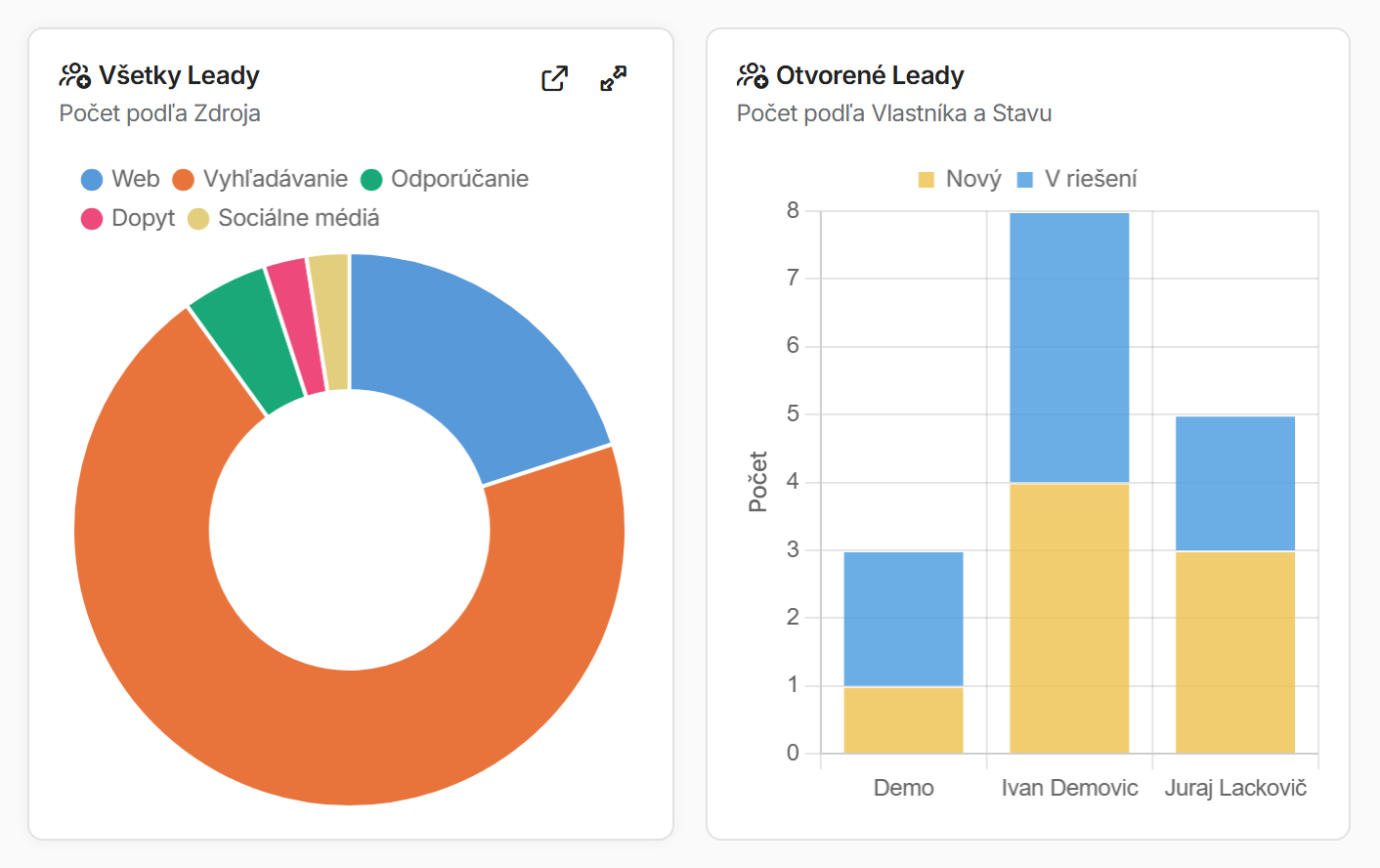Select the pink Dopyt donut segment
1380x868 pixels.
[299, 325]
